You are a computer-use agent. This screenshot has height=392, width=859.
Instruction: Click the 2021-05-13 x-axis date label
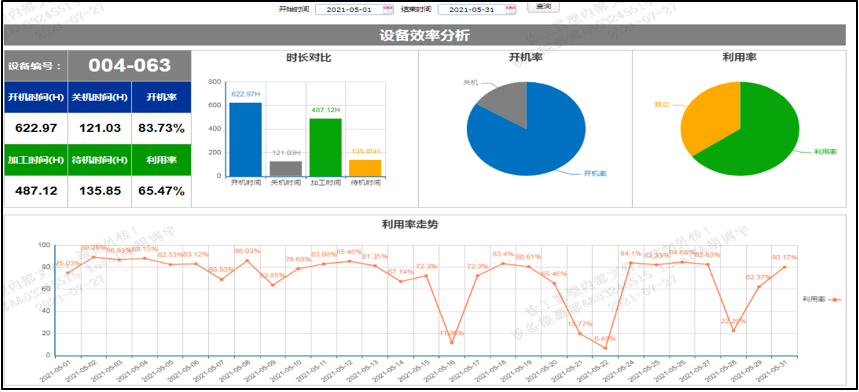pyautogui.click(x=364, y=372)
